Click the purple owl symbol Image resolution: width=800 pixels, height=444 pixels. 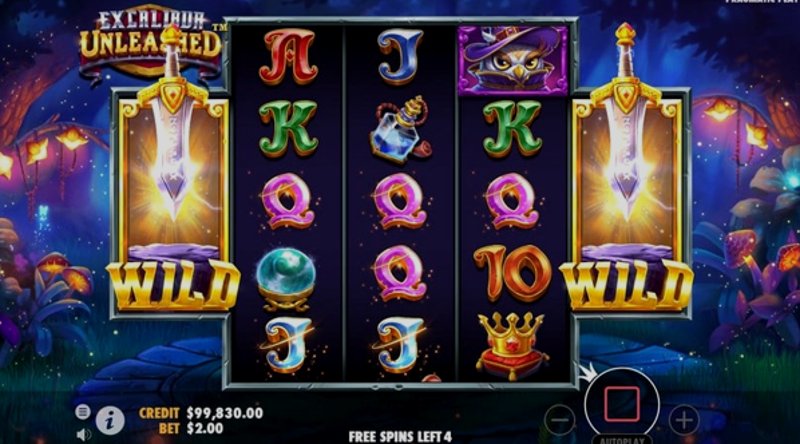[x=512, y=60]
